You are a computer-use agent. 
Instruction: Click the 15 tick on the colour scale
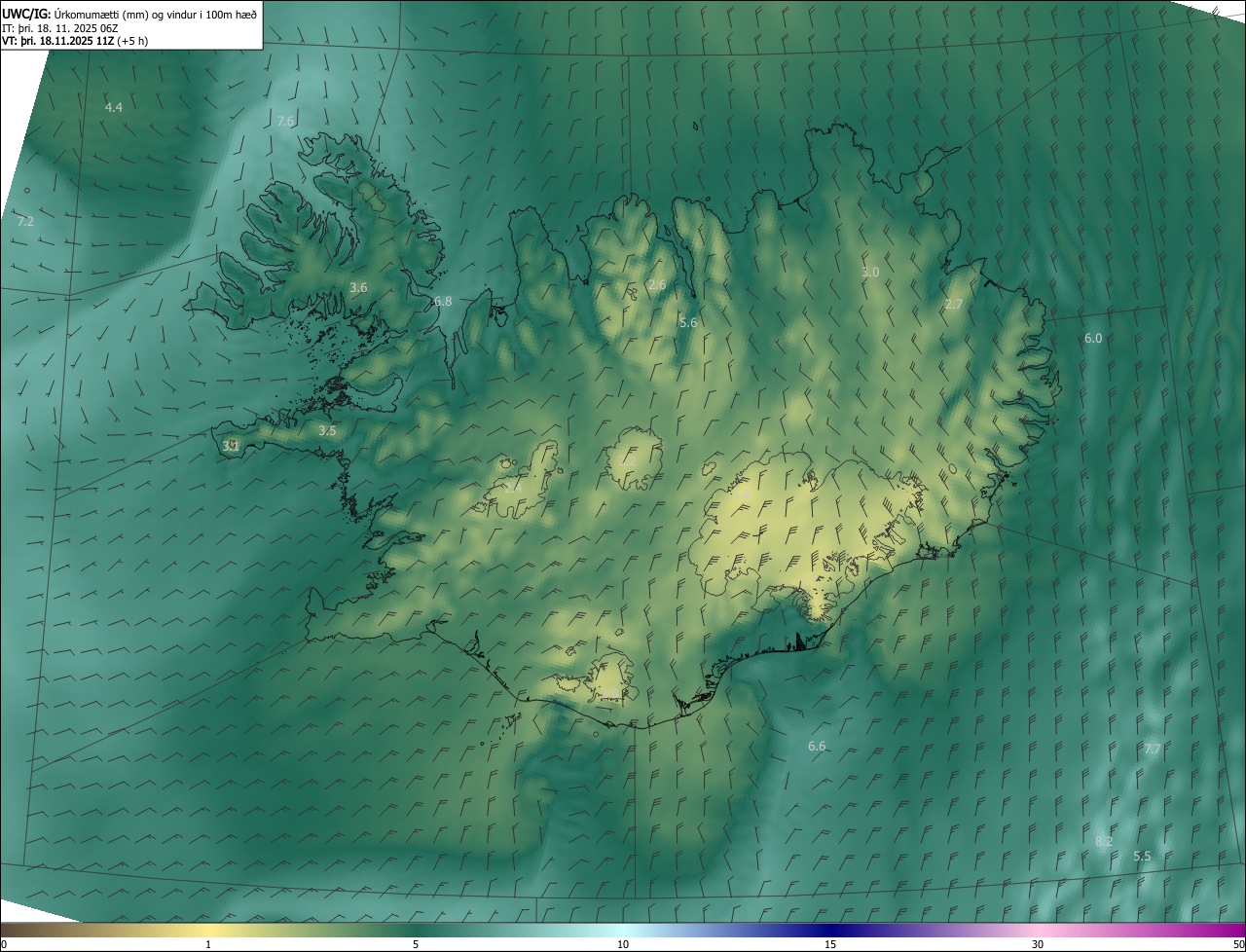[830, 945]
